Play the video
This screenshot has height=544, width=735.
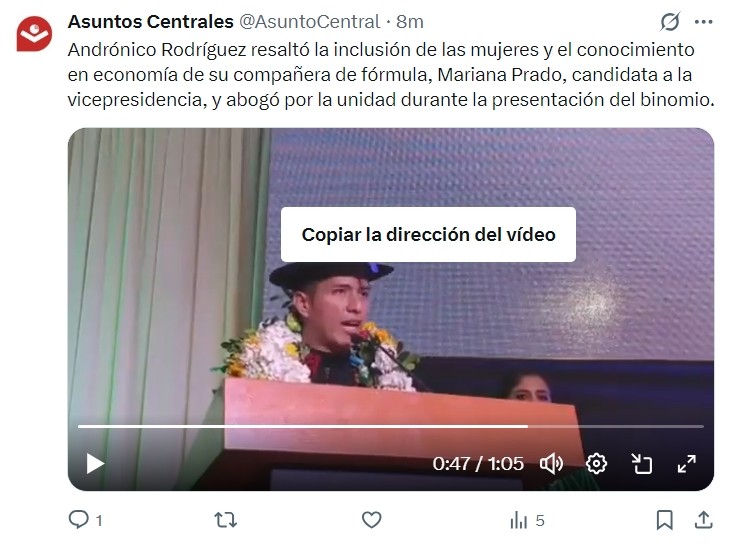pyautogui.click(x=95, y=464)
